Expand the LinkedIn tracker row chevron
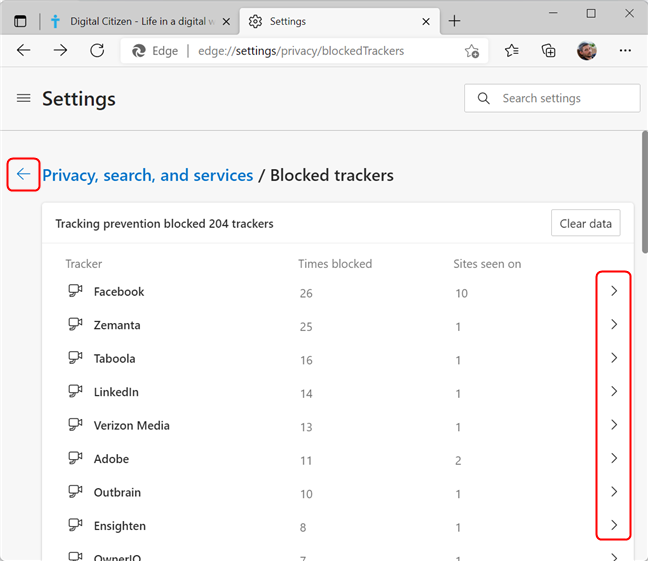The image size is (648, 561). 614,392
